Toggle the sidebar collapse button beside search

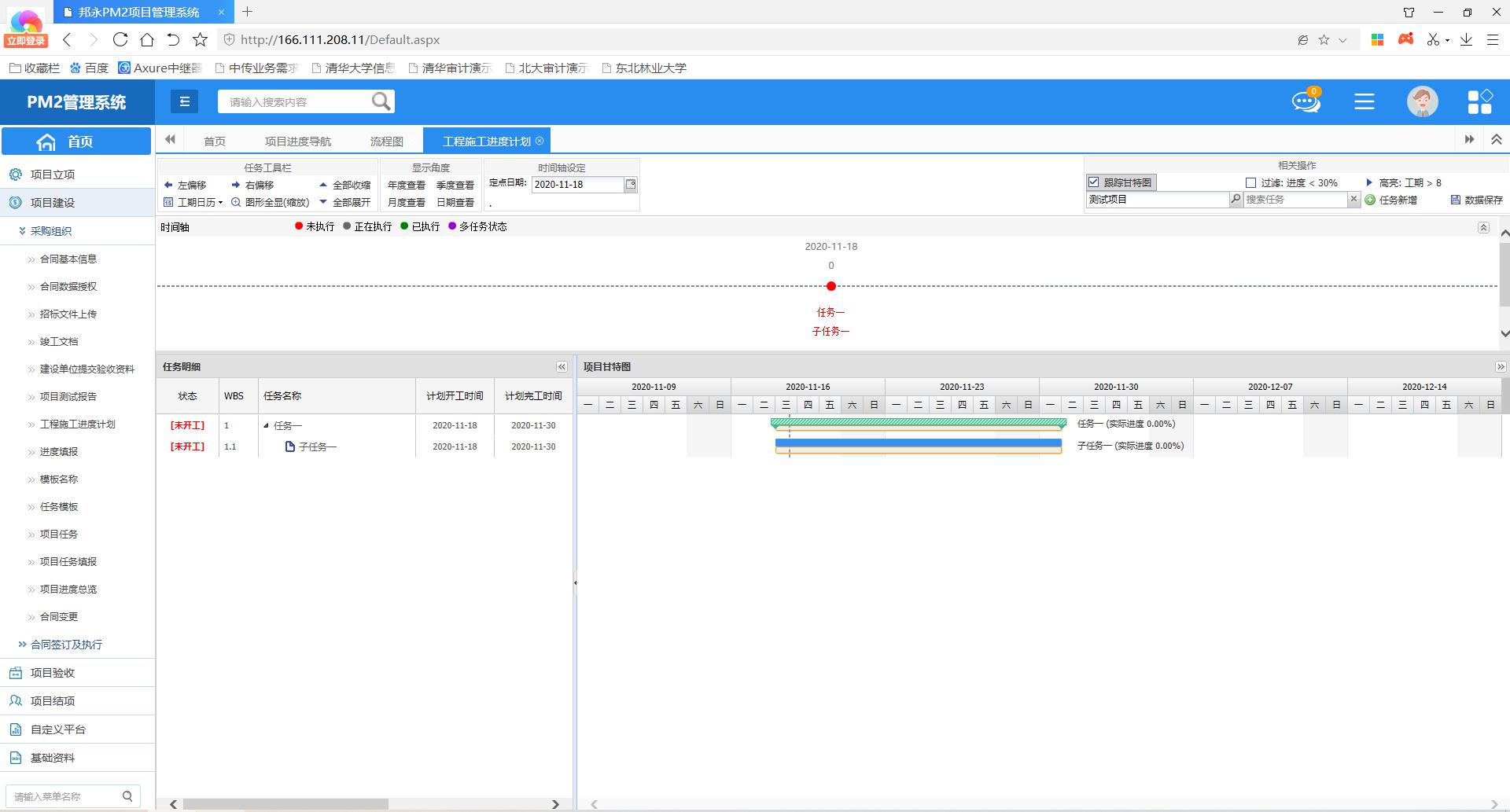coord(184,101)
